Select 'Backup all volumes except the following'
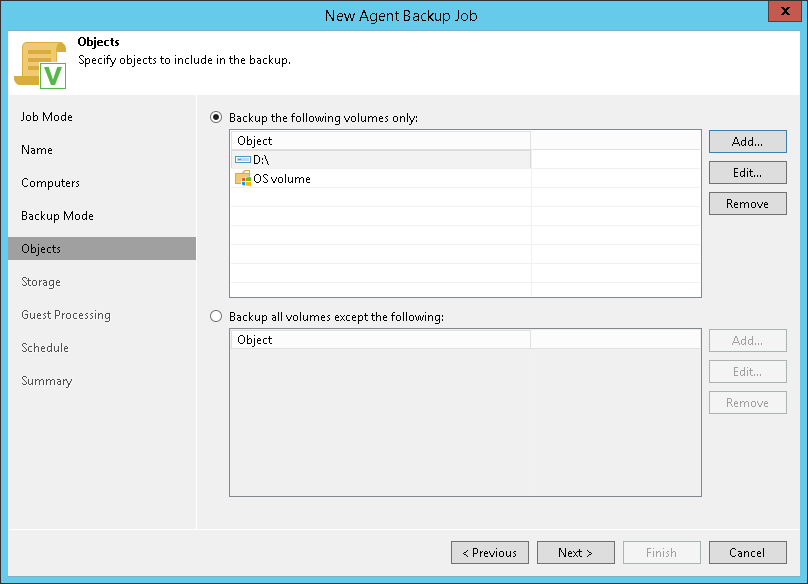The width and height of the screenshot is (808, 584). pos(216,317)
